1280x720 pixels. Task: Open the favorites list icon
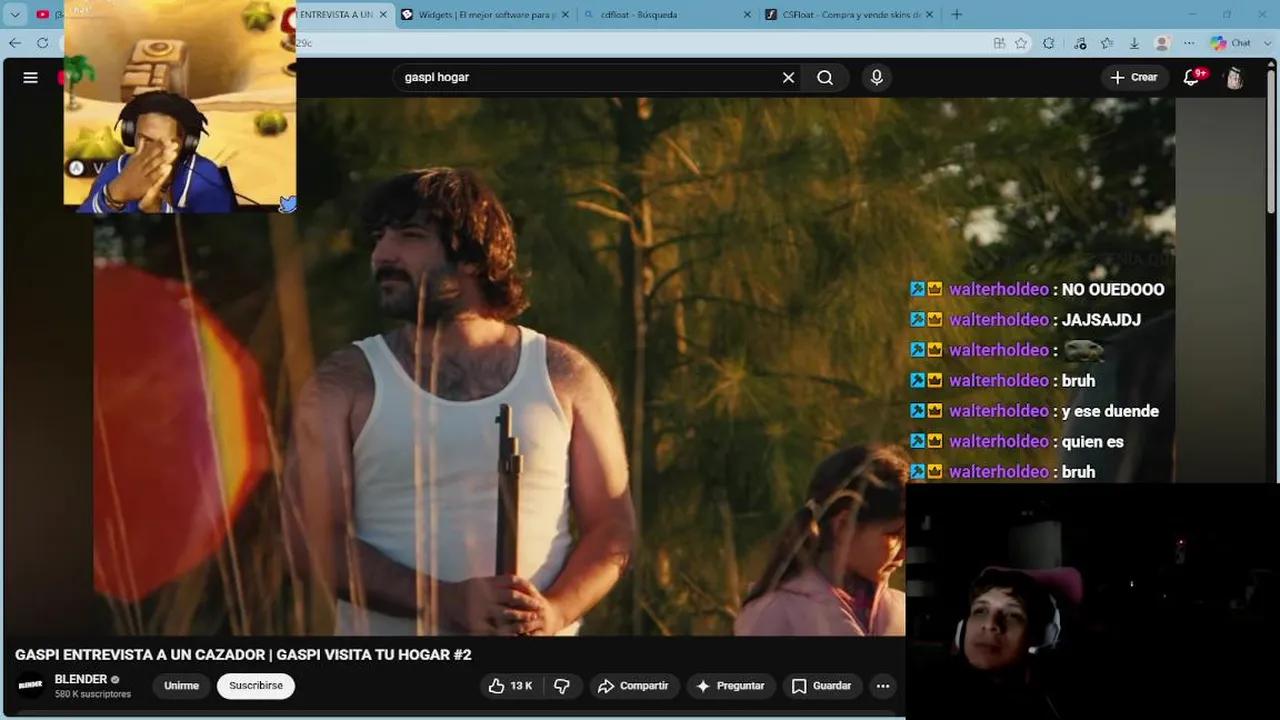tap(1107, 43)
